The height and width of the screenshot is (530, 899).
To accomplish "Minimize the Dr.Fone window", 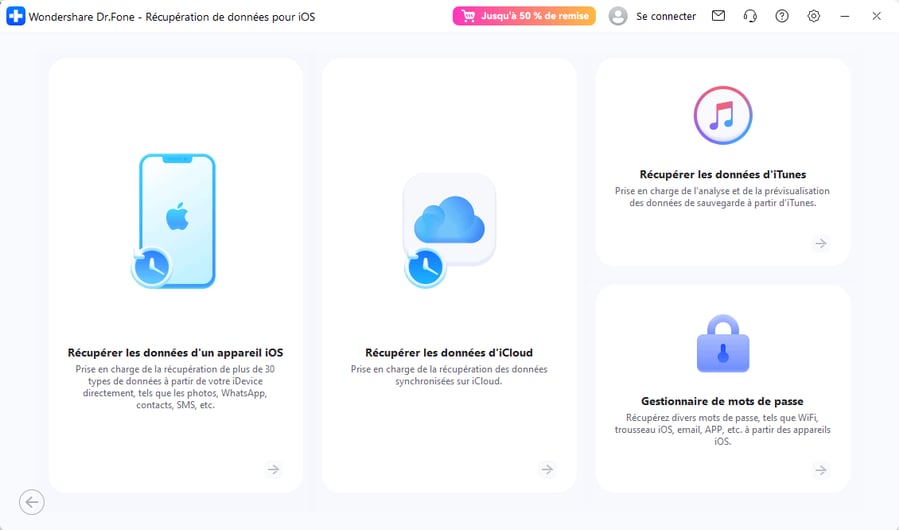I will click(x=845, y=16).
